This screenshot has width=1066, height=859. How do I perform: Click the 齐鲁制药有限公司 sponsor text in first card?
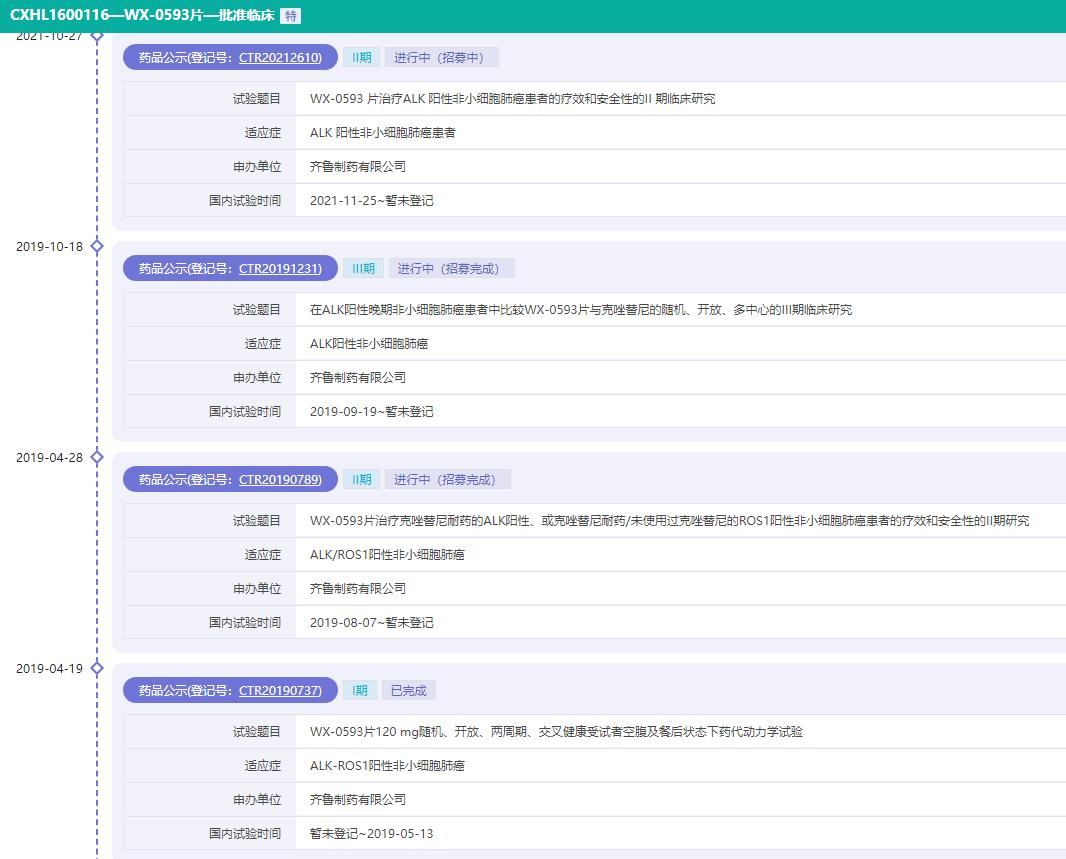[x=356, y=166]
